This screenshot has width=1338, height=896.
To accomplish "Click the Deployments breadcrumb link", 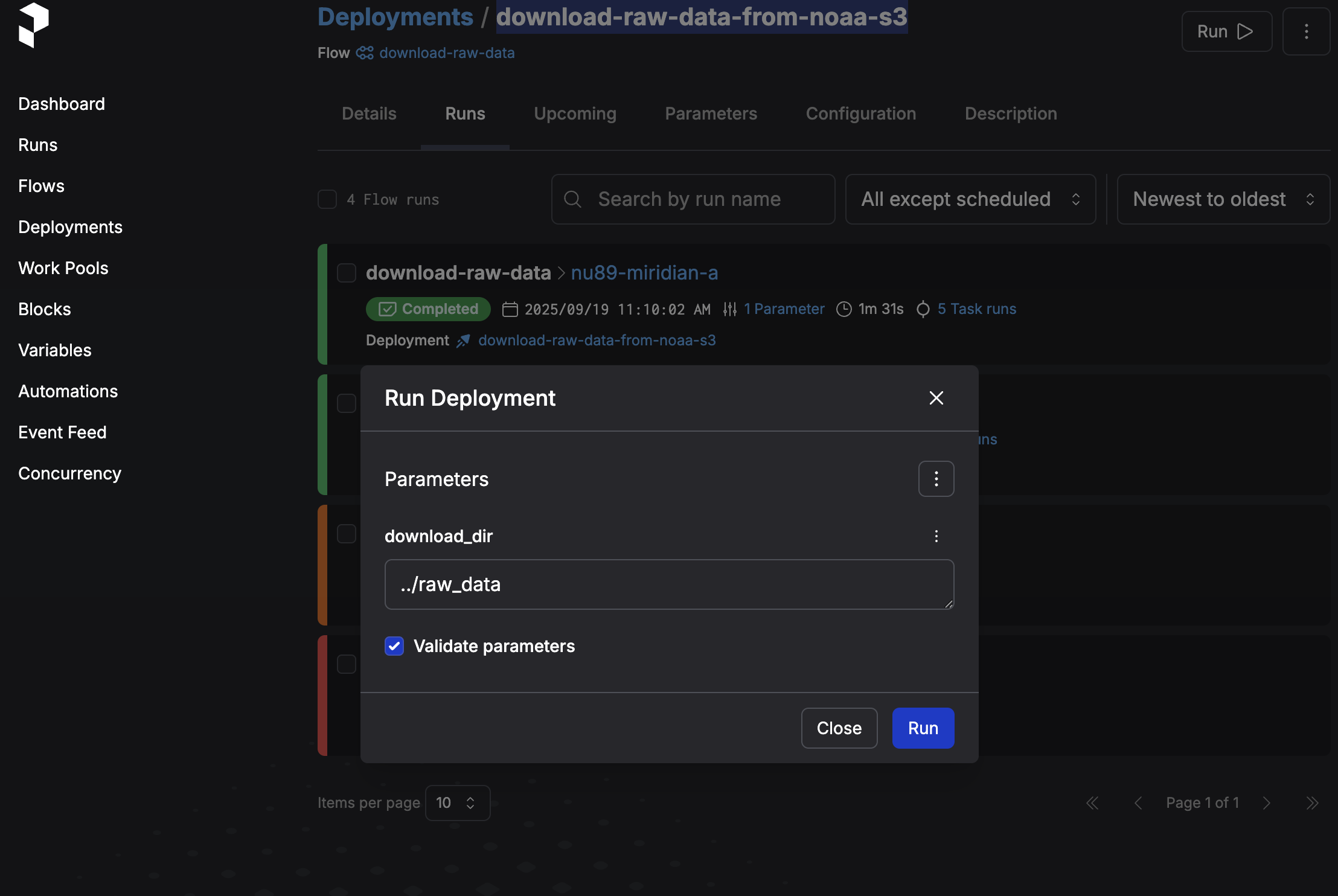I will coord(395,17).
